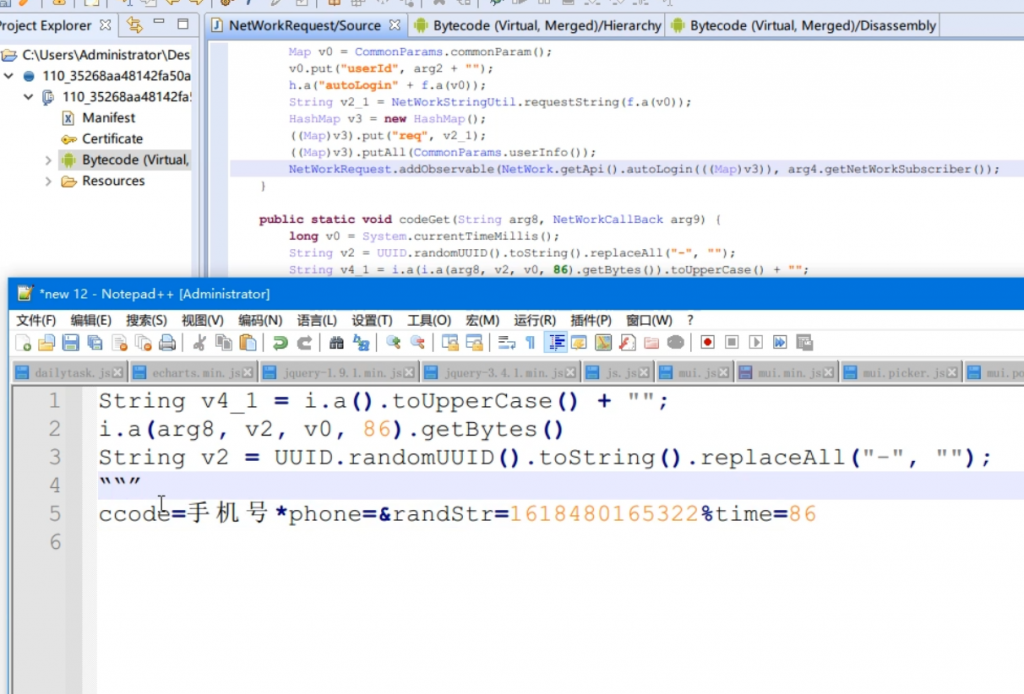Collapse the 110_35268aa48142fa50a project node
Image resolution: width=1024 pixels, height=694 pixels.
click(x=9, y=76)
